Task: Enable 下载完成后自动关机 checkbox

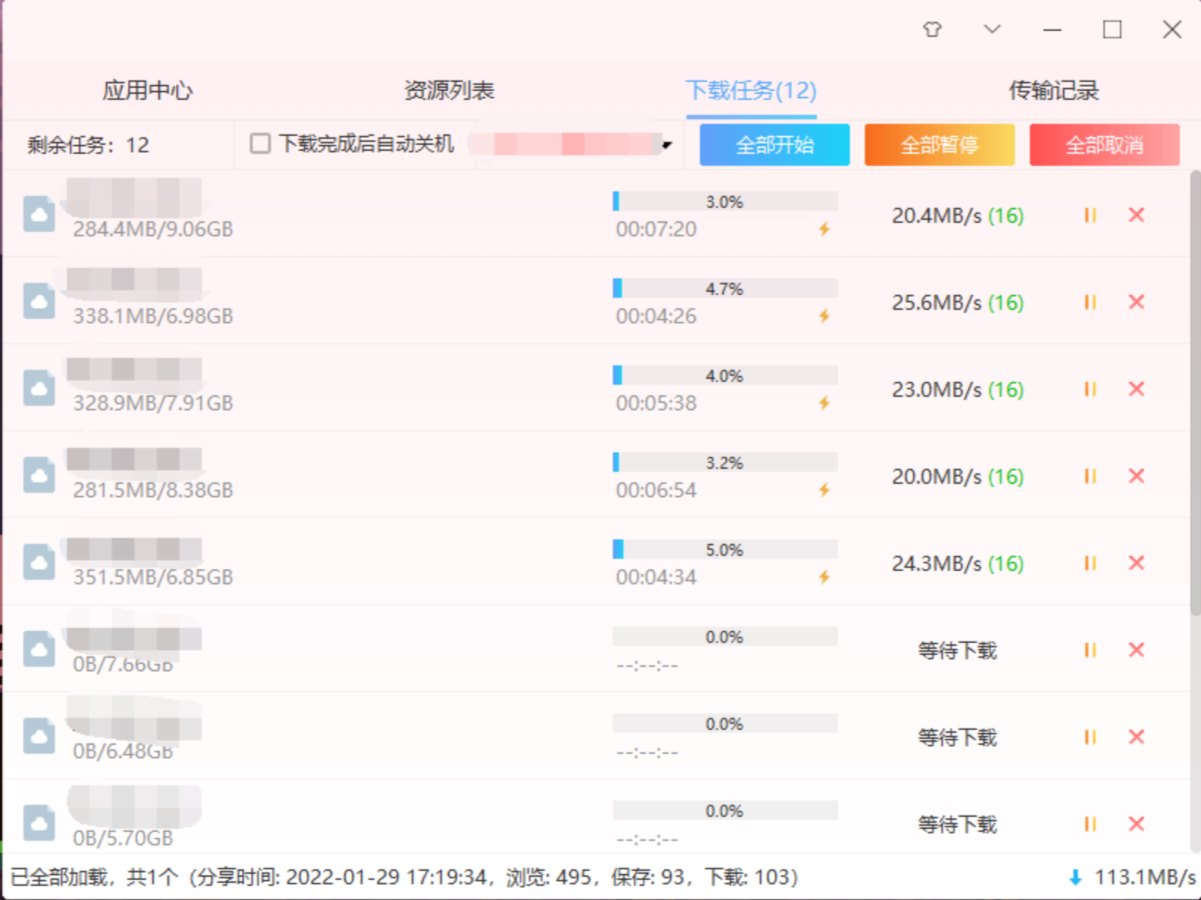Action: 261,144
